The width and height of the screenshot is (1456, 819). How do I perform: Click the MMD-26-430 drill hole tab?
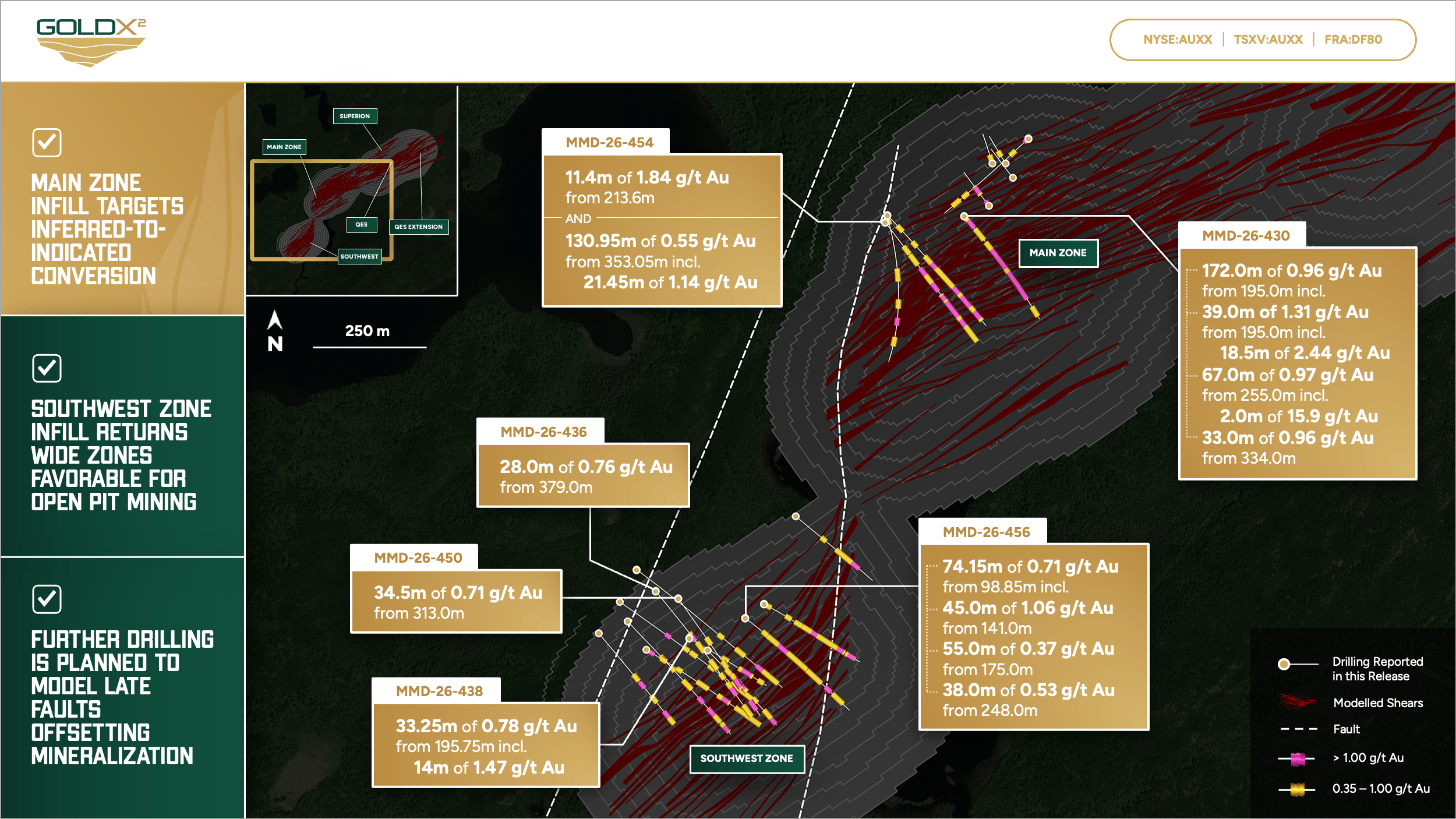point(1242,235)
